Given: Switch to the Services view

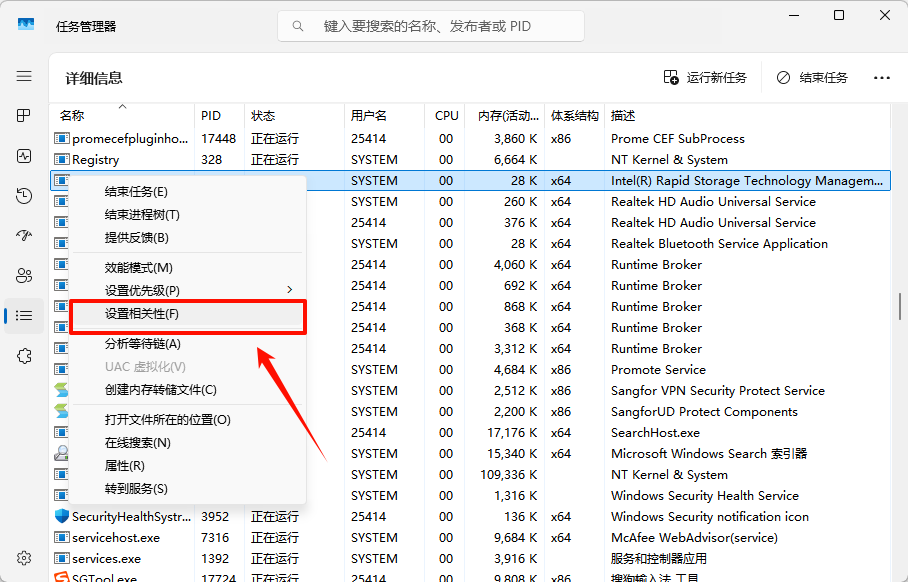Looking at the screenshot, I should 23,355.
